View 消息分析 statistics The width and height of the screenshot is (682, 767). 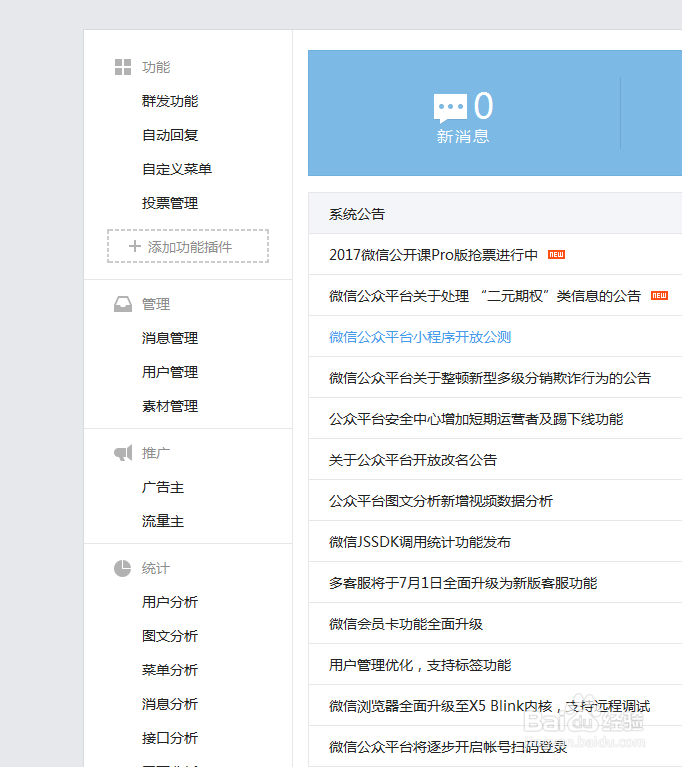[x=170, y=704]
